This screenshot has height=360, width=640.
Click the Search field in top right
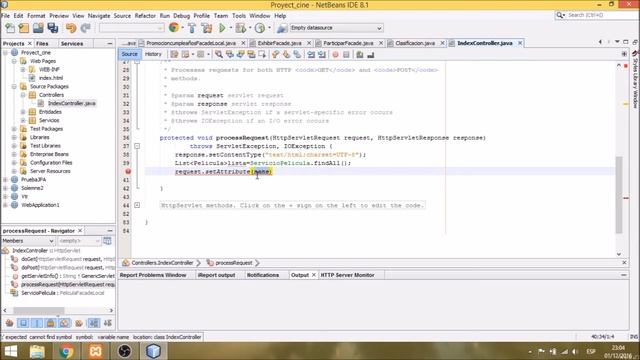[x=601, y=15]
